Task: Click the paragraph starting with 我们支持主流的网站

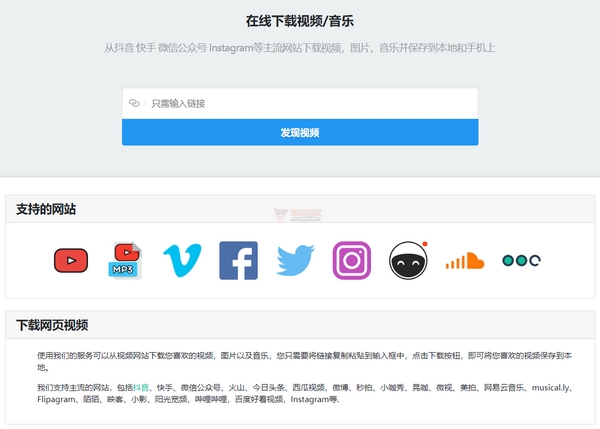Action: [305, 393]
